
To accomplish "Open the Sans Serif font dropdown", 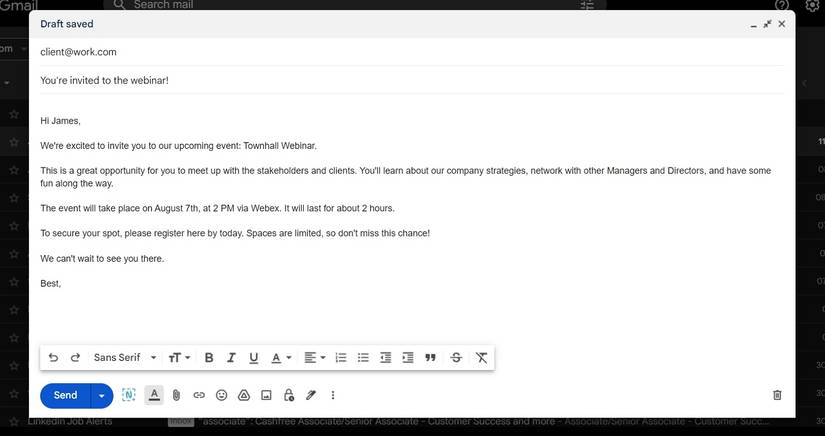I will tap(125, 358).
